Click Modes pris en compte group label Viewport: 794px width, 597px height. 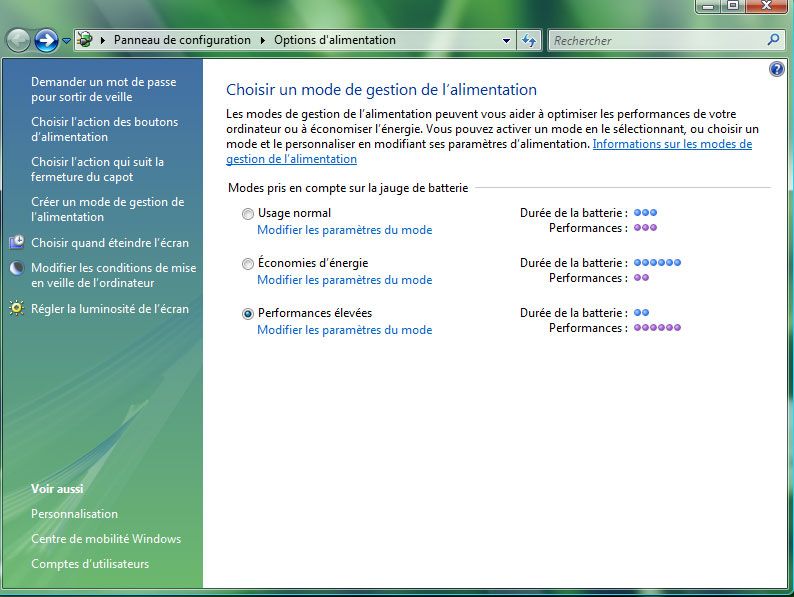click(348, 188)
